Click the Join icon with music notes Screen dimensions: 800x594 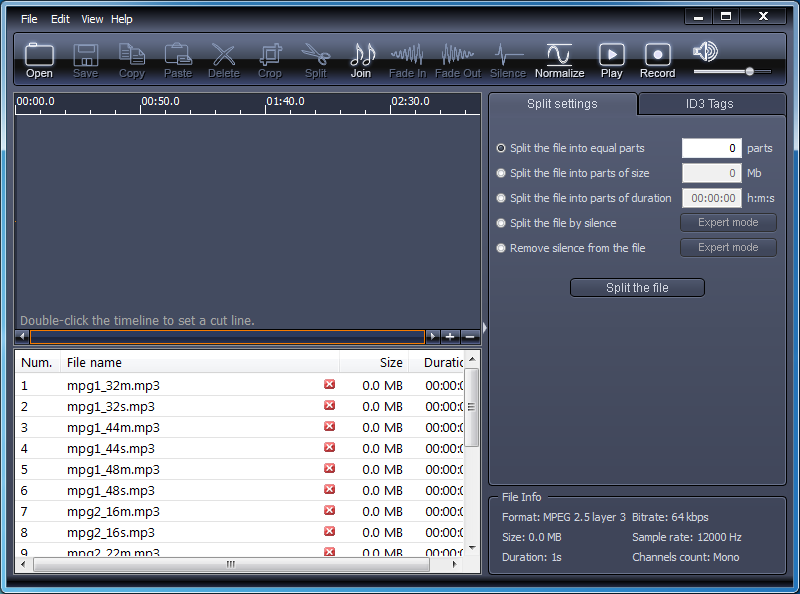click(361, 58)
